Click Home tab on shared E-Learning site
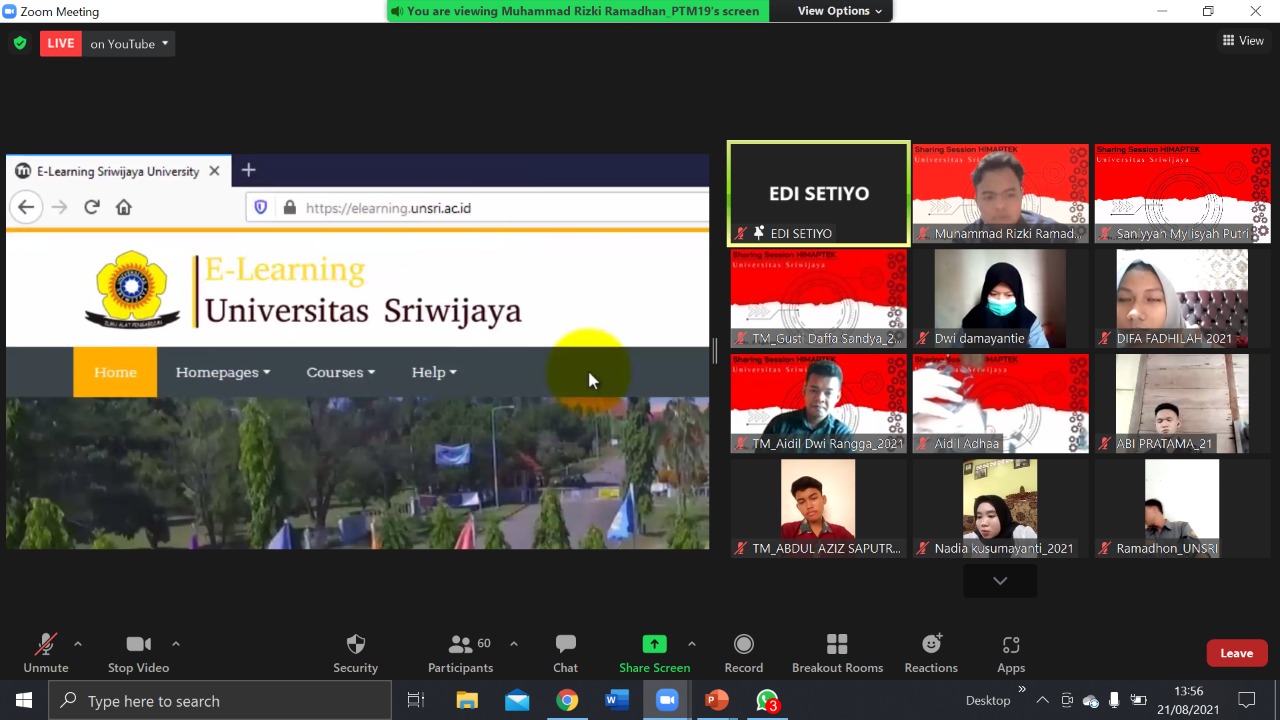1280x720 pixels. coord(115,372)
